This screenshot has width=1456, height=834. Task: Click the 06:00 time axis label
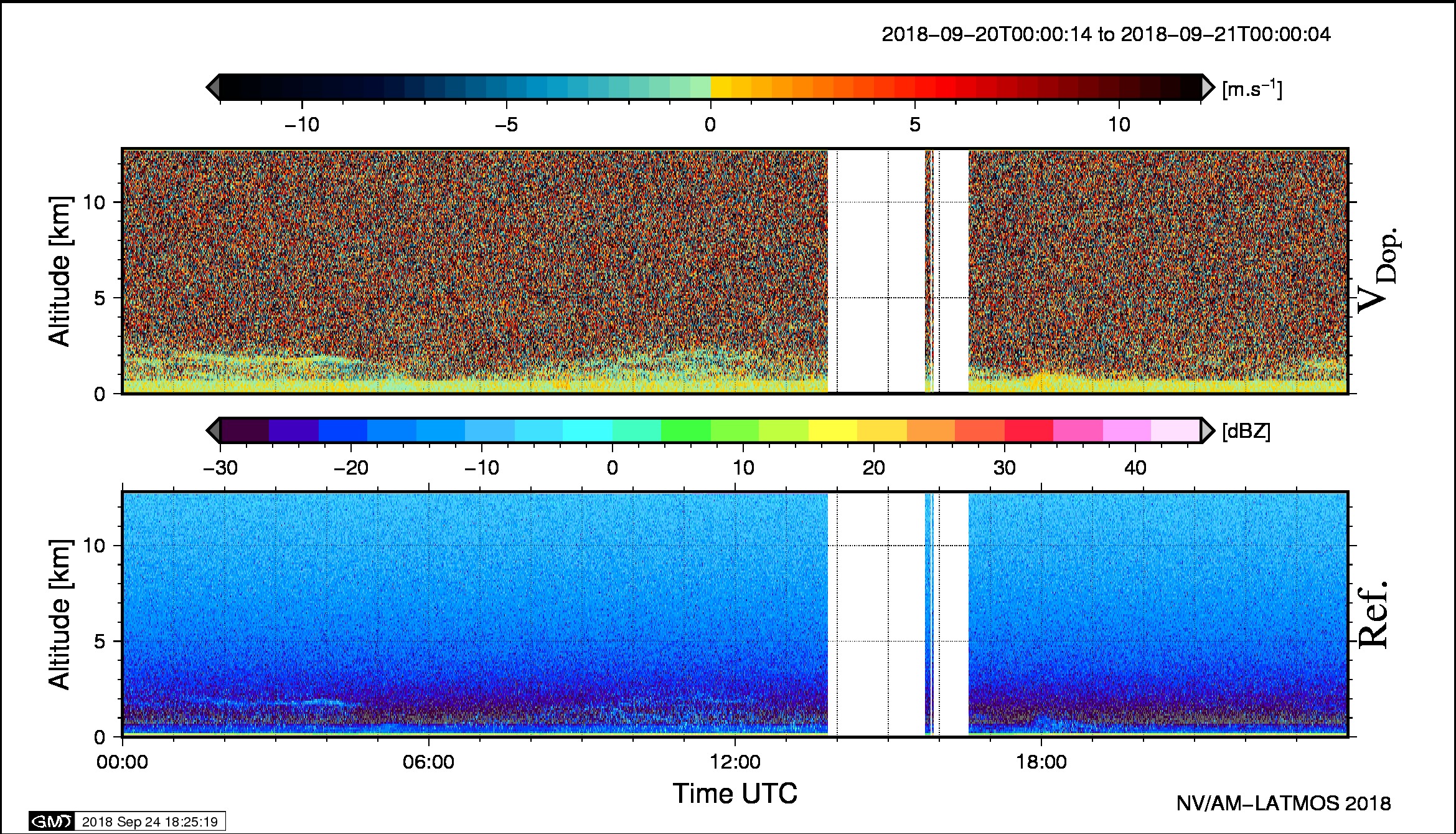(x=428, y=762)
